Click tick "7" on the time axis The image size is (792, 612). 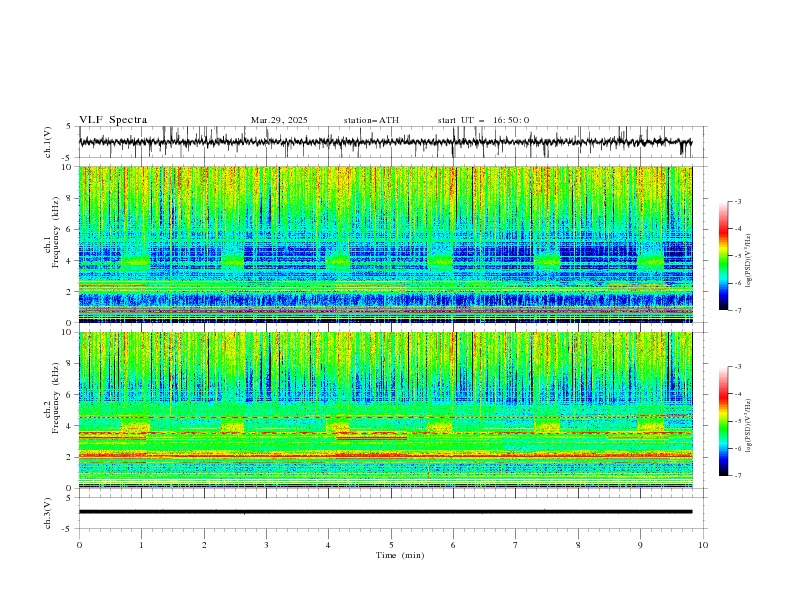tap(516, 545)
